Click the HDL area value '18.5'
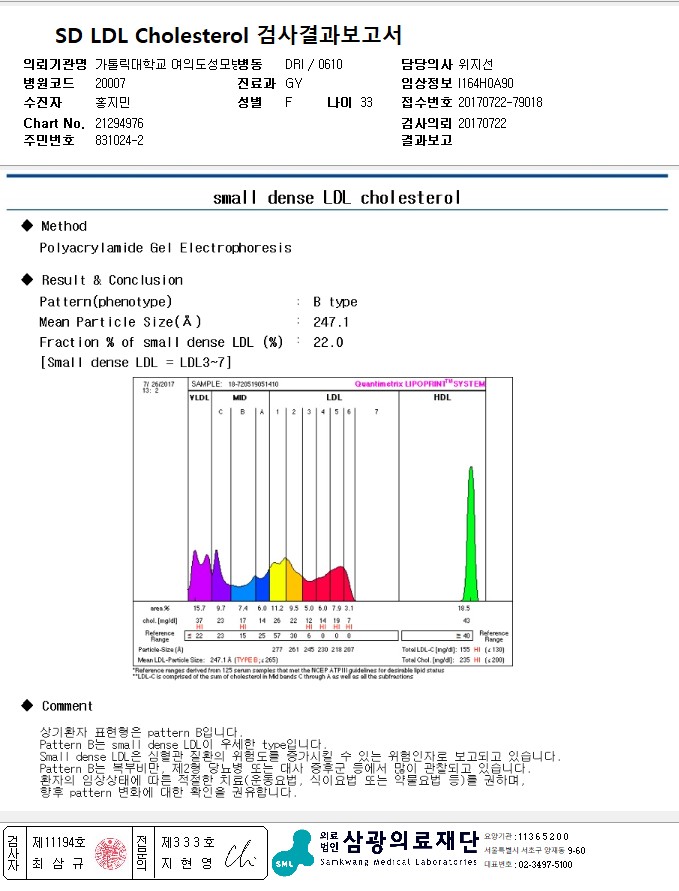Image resolution: width=679 pixels, height=891 pixels. click(x=464, y=609)
